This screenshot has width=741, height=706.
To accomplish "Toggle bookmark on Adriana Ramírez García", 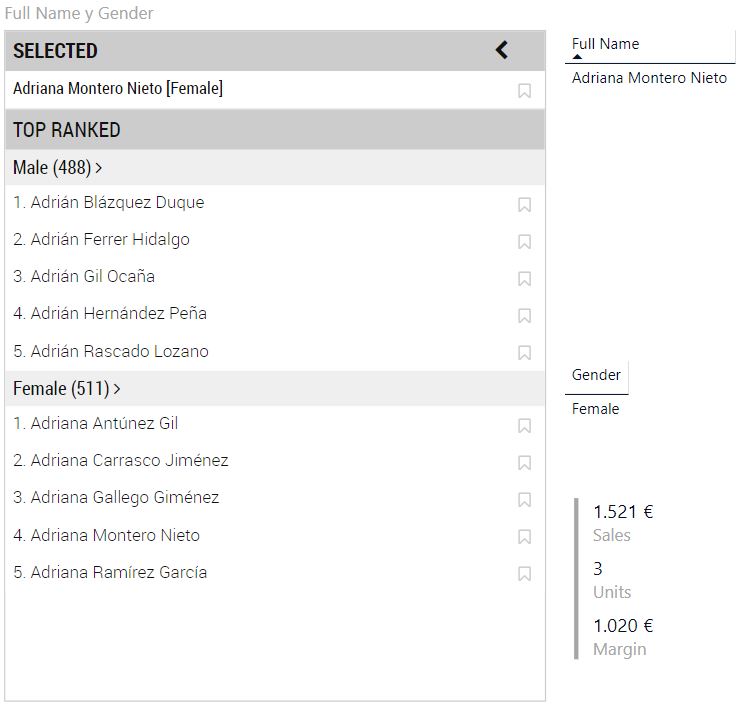I will (x=524, y=574).
